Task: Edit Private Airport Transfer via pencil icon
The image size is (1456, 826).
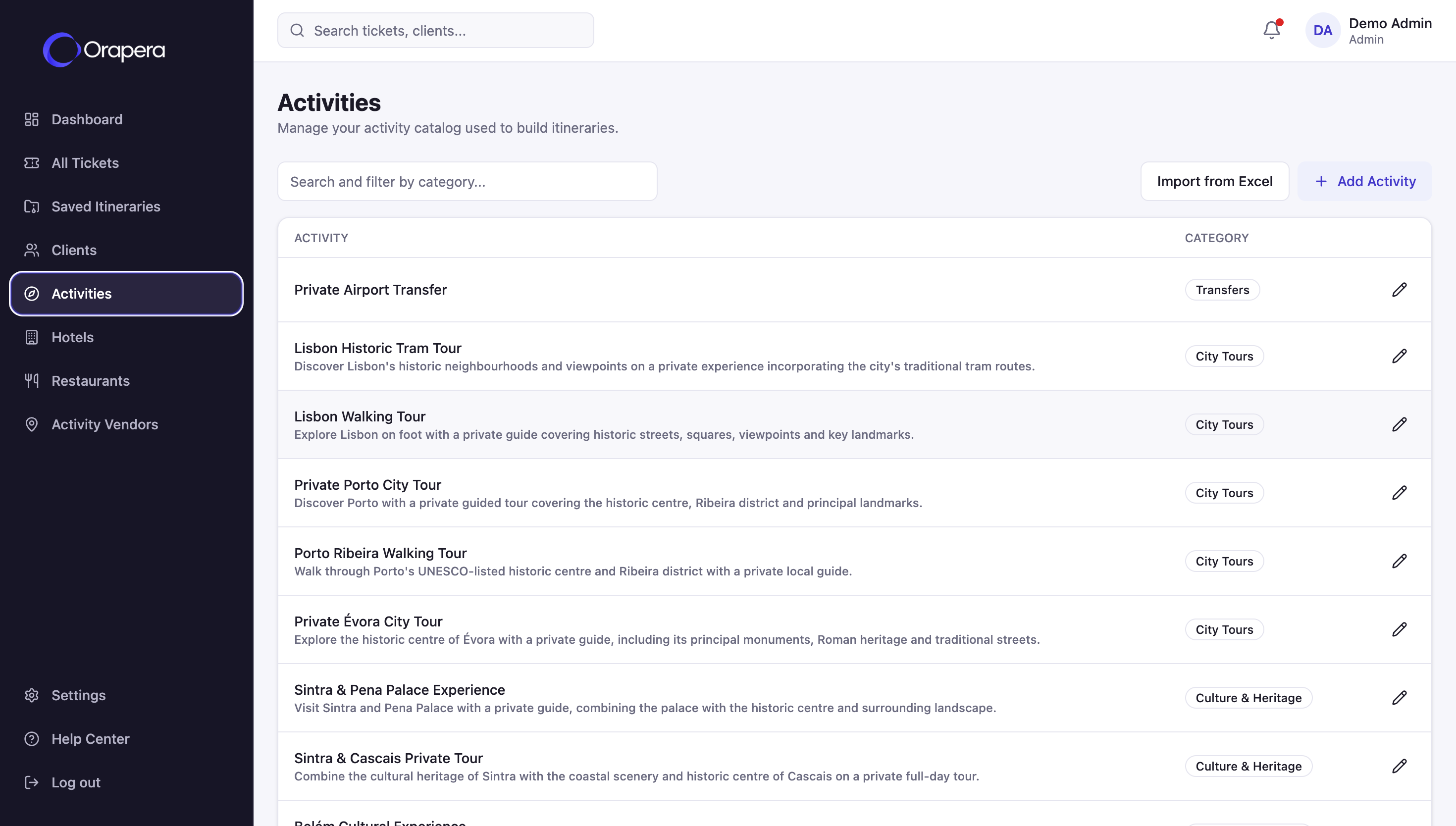Action: [x=1399, y=290]
